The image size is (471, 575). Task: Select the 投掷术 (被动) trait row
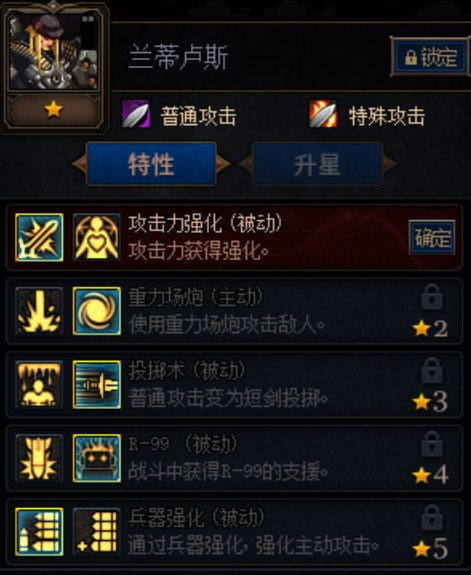[x=234, y=384]
